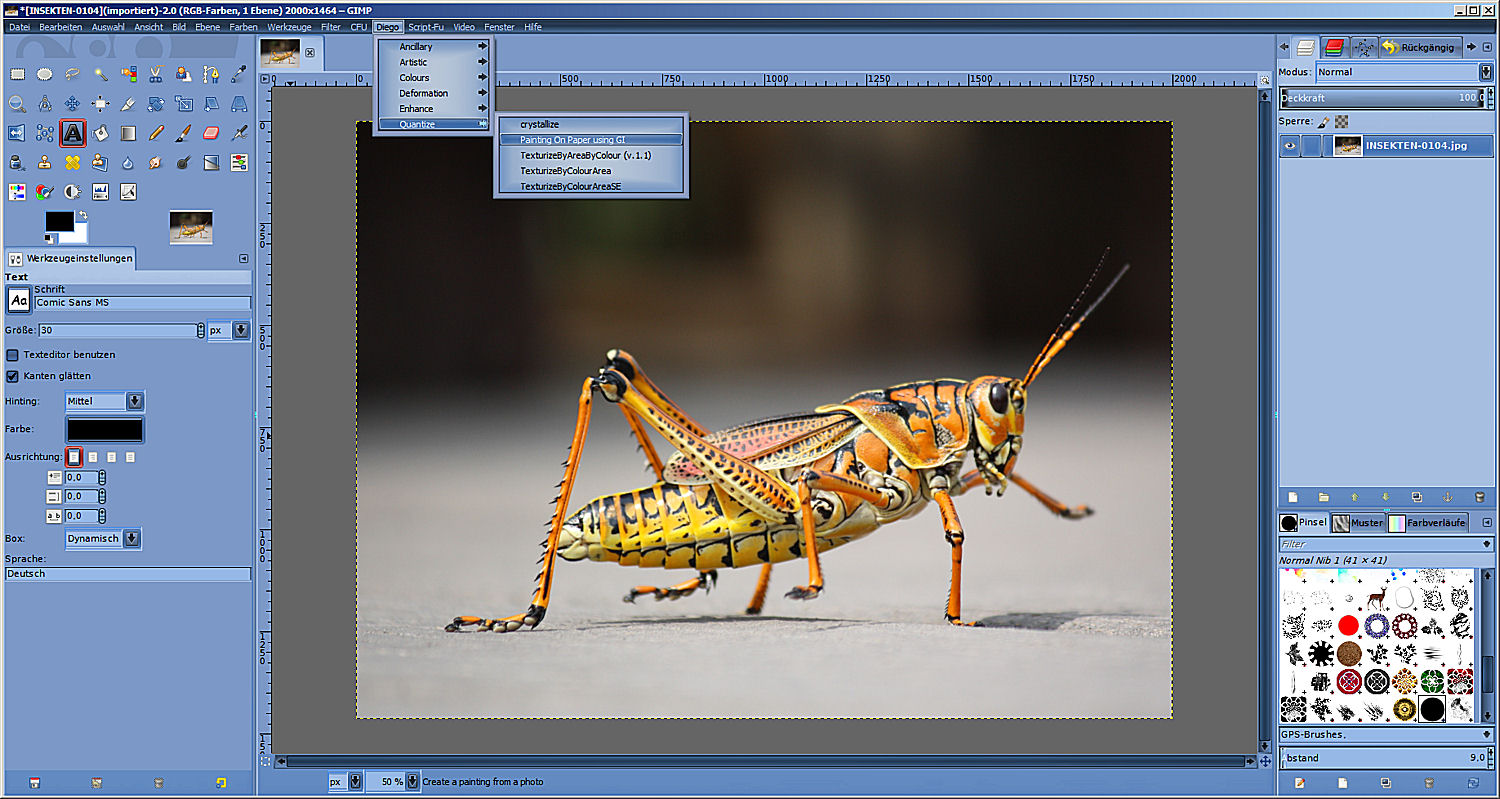The height and width of the screenshot is (799, 1500).
Task: Enable the Texteditor benutzen checkbox
Action: pyautogui.click(x=13, y=355)
